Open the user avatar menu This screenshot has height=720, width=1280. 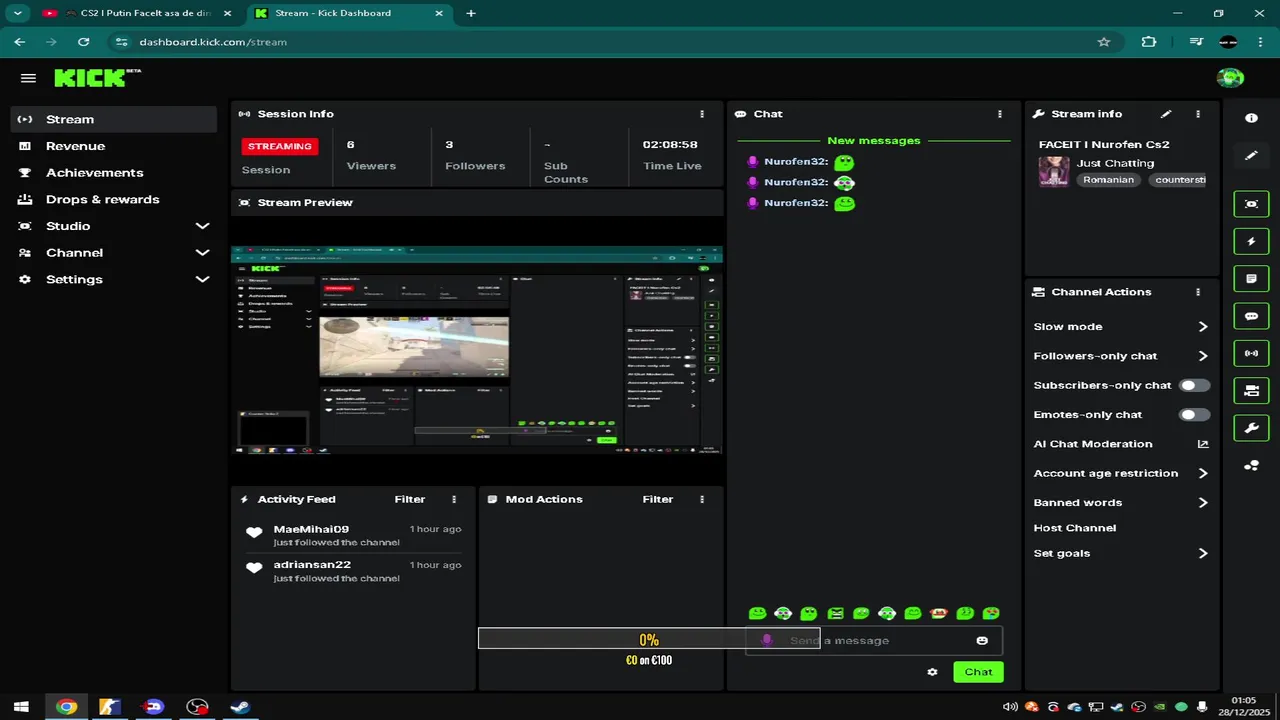click(1230, 78)
